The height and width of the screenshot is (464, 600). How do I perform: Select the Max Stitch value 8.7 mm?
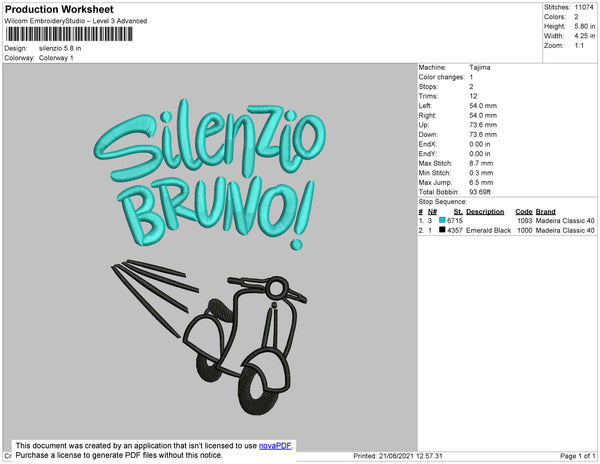(x=481, y=163)
